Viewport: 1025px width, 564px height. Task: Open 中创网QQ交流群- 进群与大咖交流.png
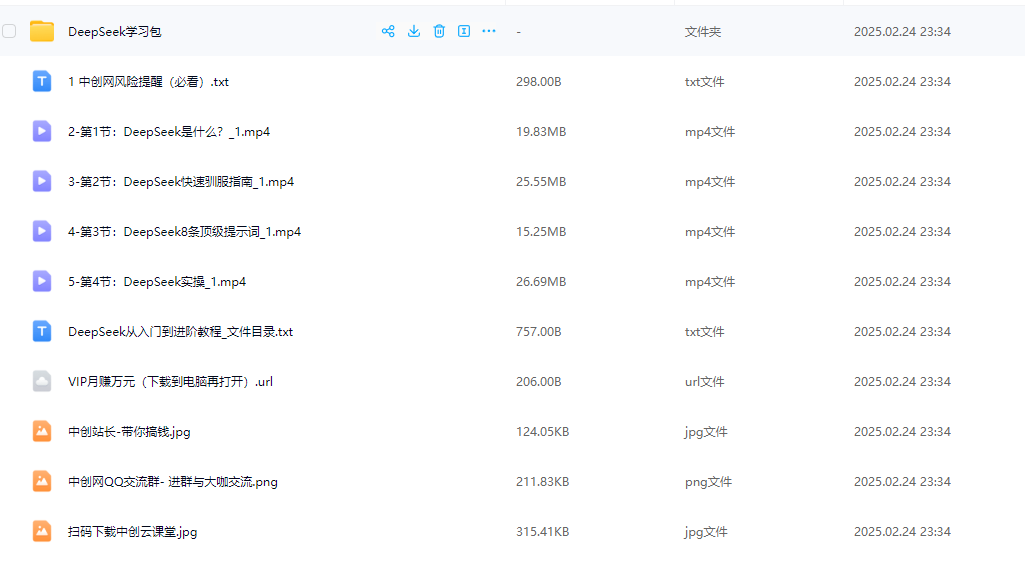click(x=173, y=482)
